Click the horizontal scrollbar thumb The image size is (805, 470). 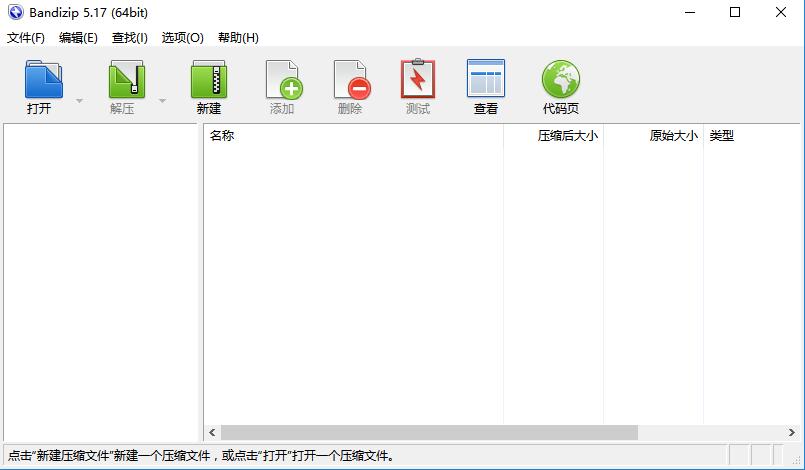429,433
